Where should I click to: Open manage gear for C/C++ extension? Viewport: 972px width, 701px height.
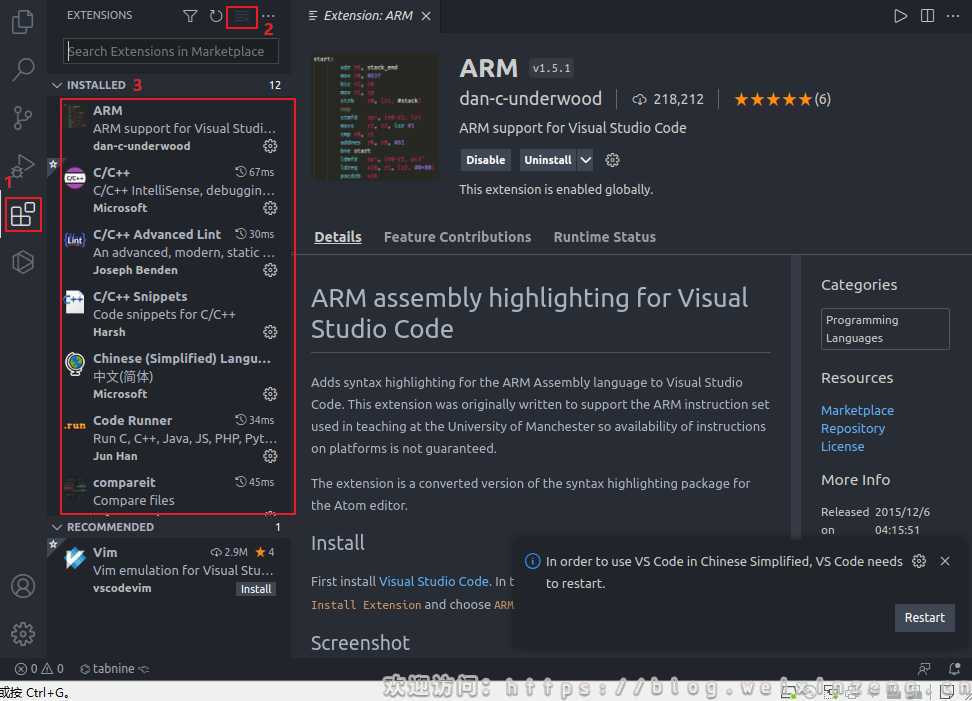[270, 208]
